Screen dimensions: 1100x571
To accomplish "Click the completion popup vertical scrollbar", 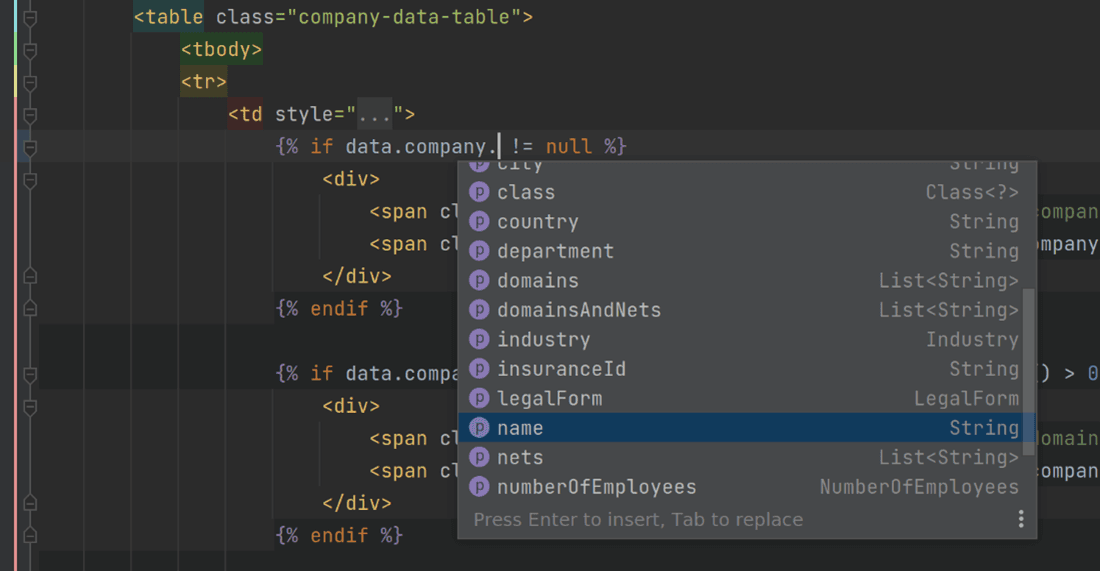I will [1029, 370].
